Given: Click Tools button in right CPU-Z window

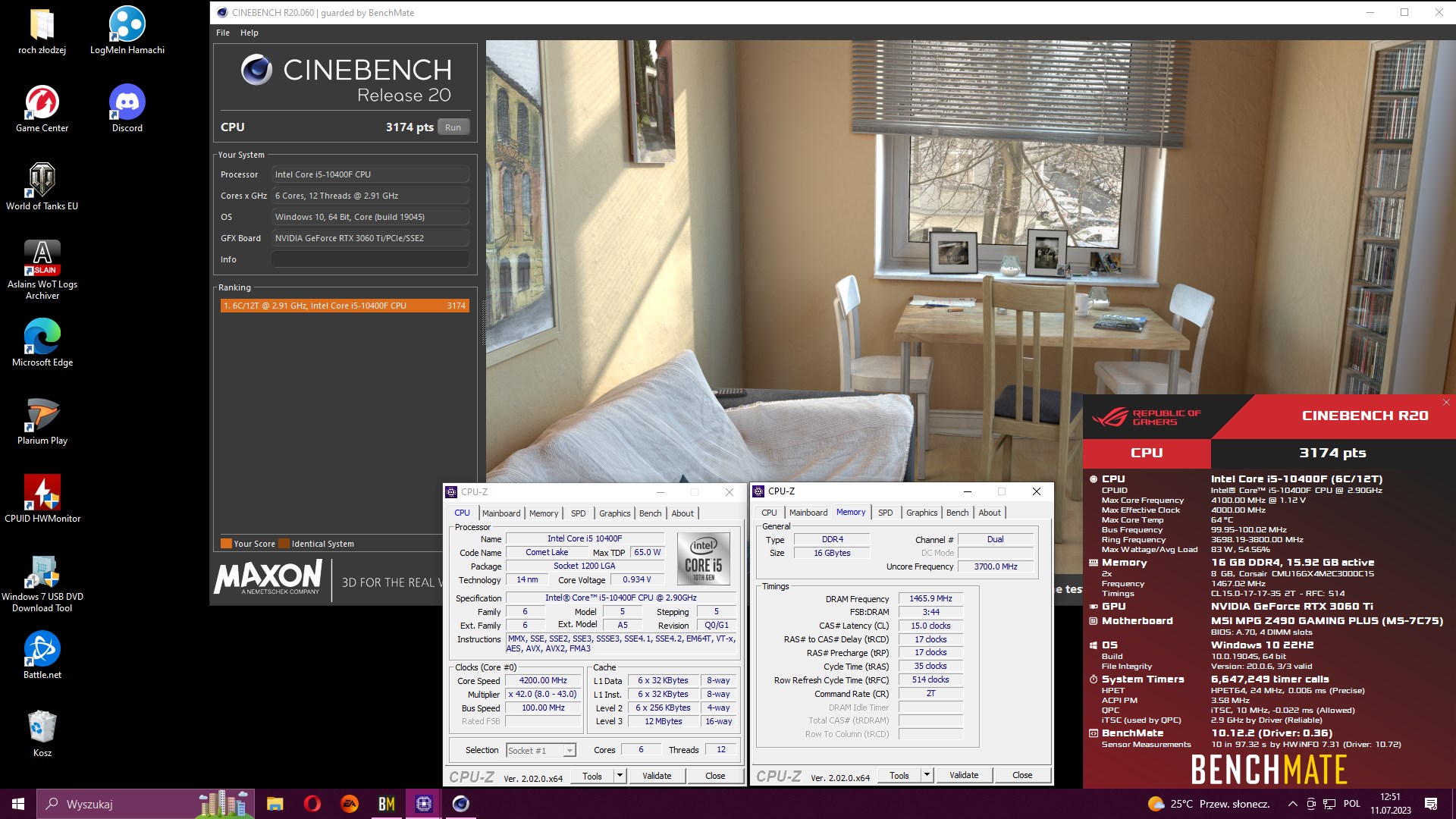Looking at the screenshot, I should pyautogui.click(x=899, y=776).
